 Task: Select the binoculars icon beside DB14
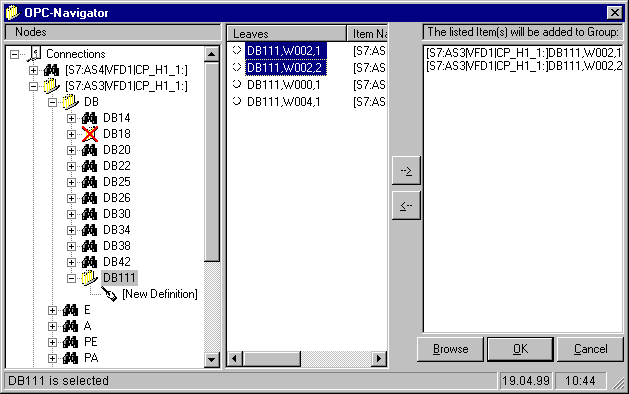pos(89,118)
